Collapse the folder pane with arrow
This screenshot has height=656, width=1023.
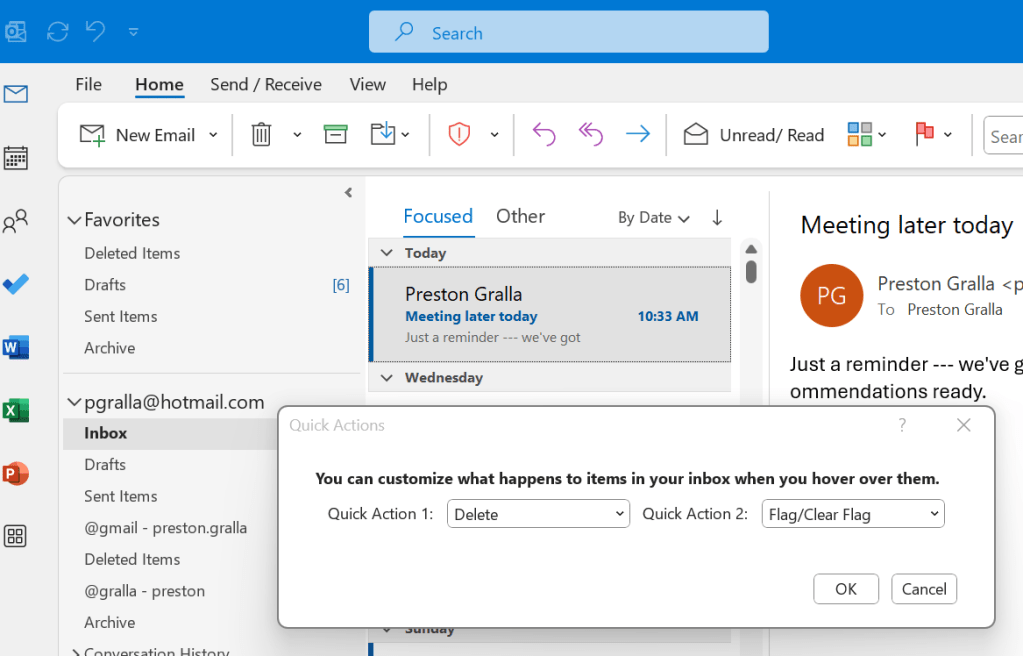tap(348, 193)
